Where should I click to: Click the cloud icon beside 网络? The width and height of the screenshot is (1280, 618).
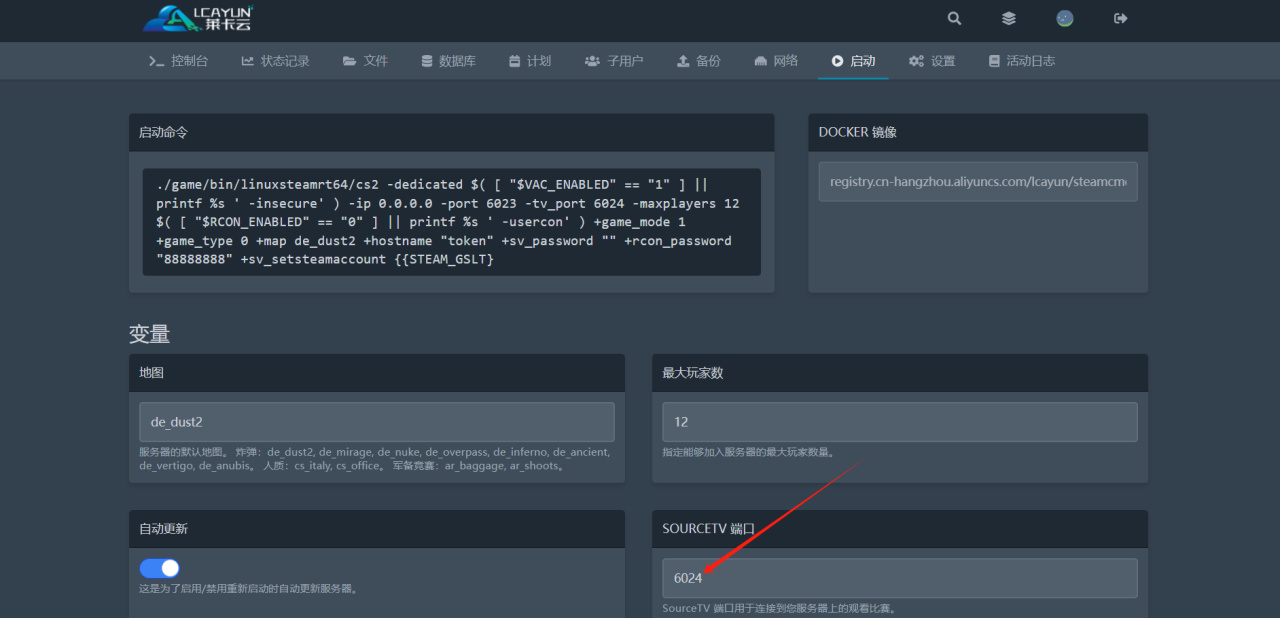(x=761, y=61)
